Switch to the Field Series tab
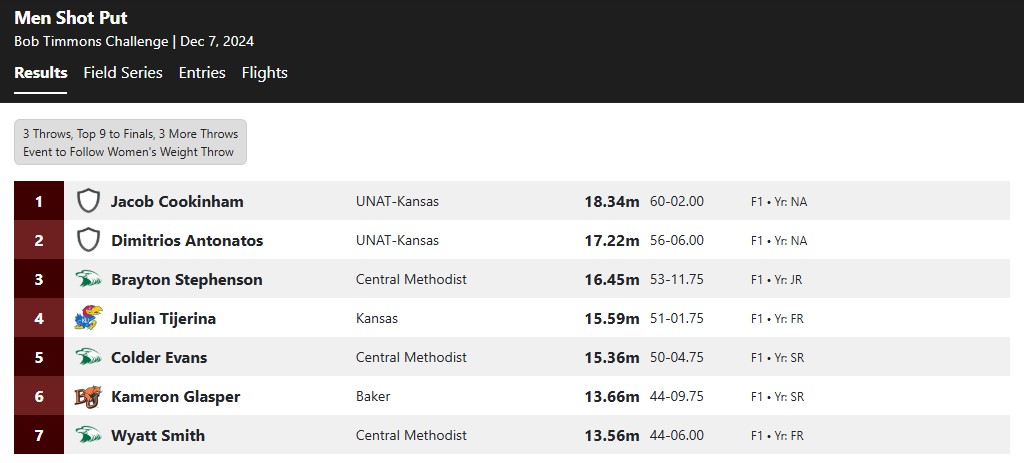This screenshot has width=1024, height=463. (123, 72)
